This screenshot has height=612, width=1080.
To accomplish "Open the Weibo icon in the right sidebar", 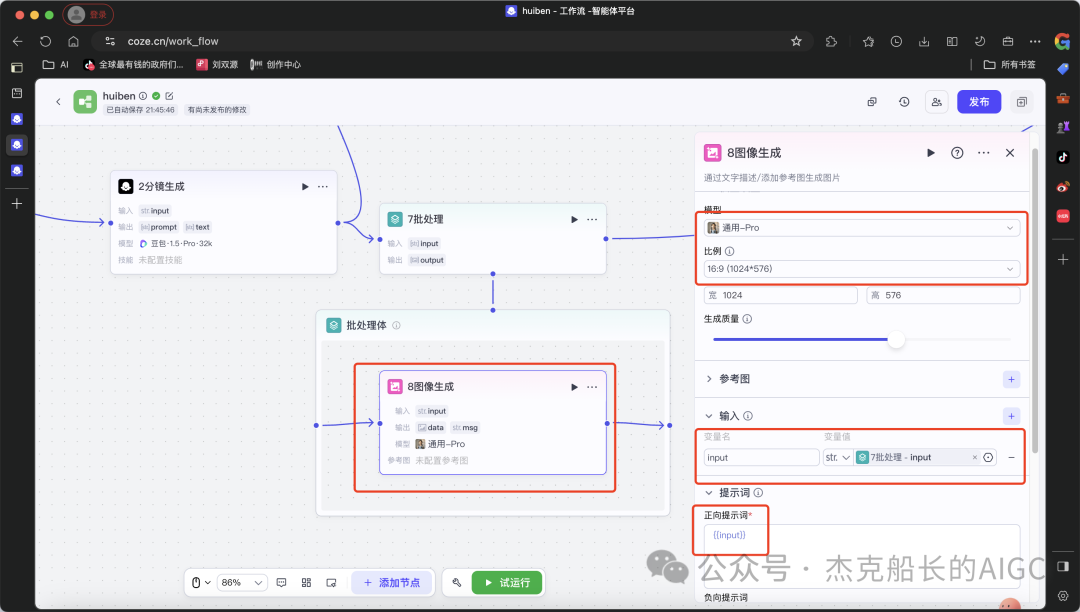I will 1063,187.
